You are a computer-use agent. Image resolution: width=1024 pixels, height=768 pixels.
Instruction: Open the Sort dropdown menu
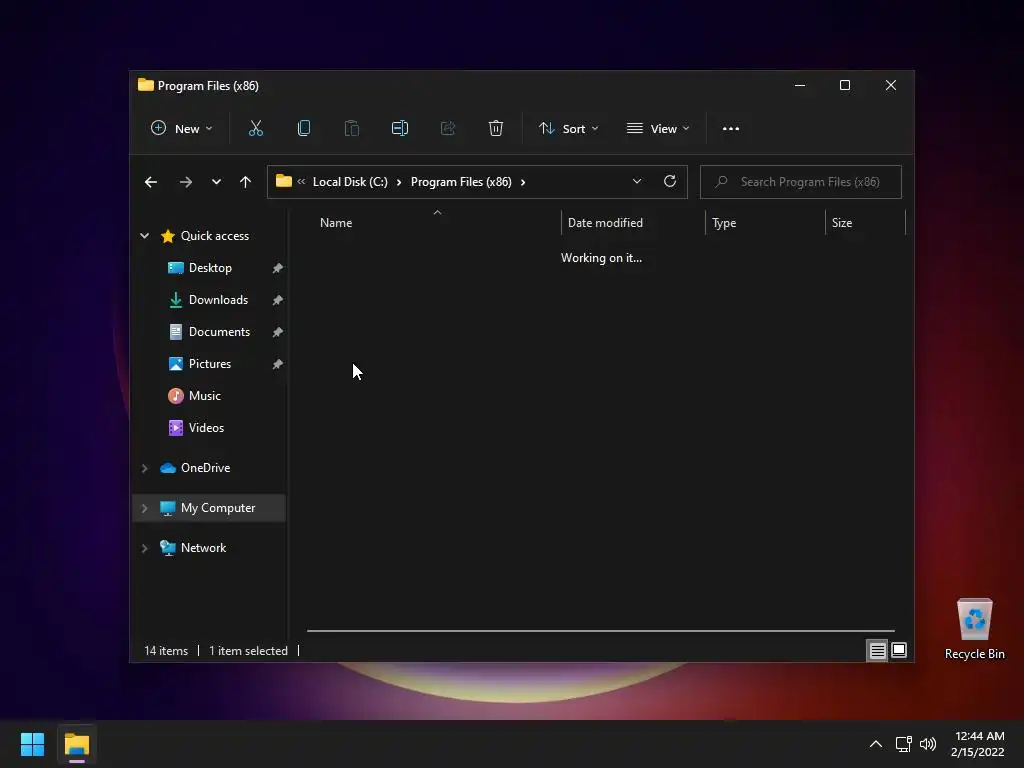click(569, 129)
